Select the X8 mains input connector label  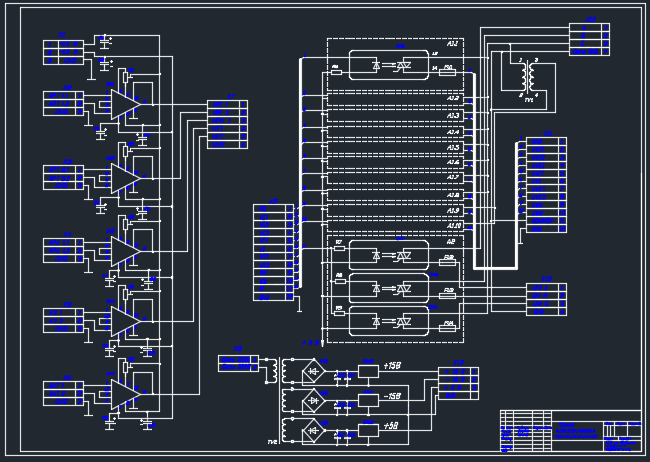(x=238, y=349)
